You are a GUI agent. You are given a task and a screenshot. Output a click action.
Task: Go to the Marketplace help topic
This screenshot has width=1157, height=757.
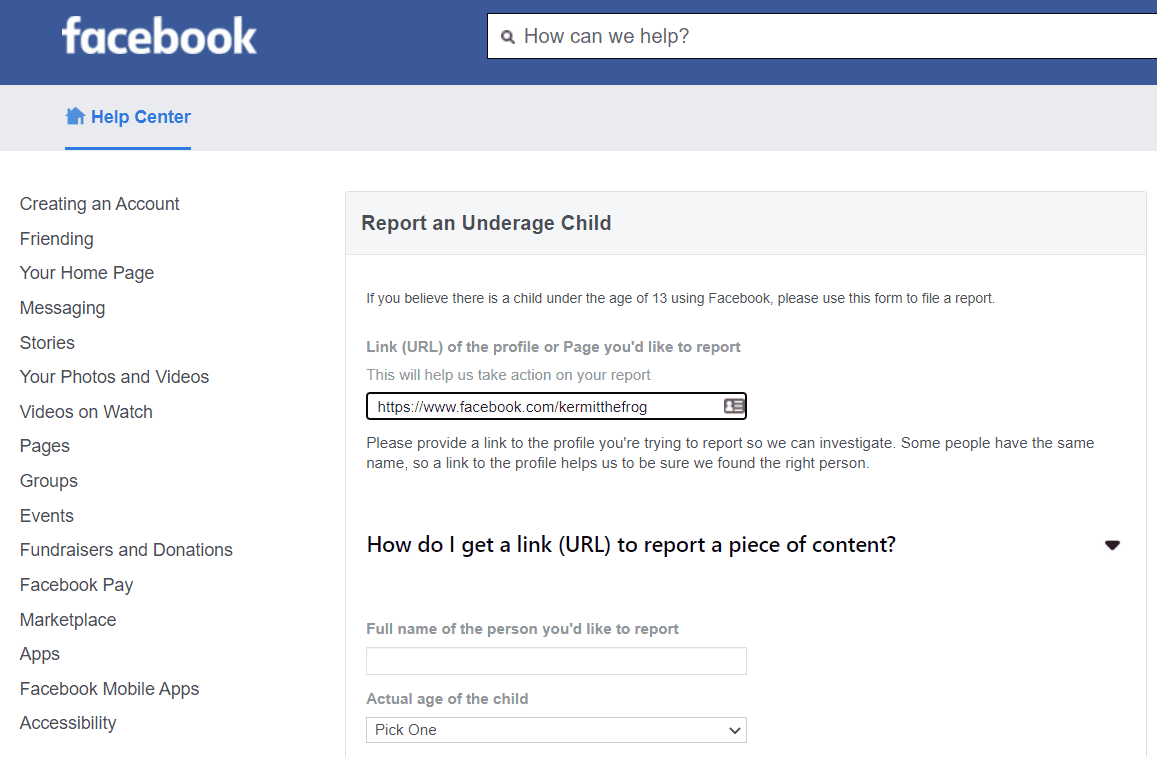click(68, 620)
